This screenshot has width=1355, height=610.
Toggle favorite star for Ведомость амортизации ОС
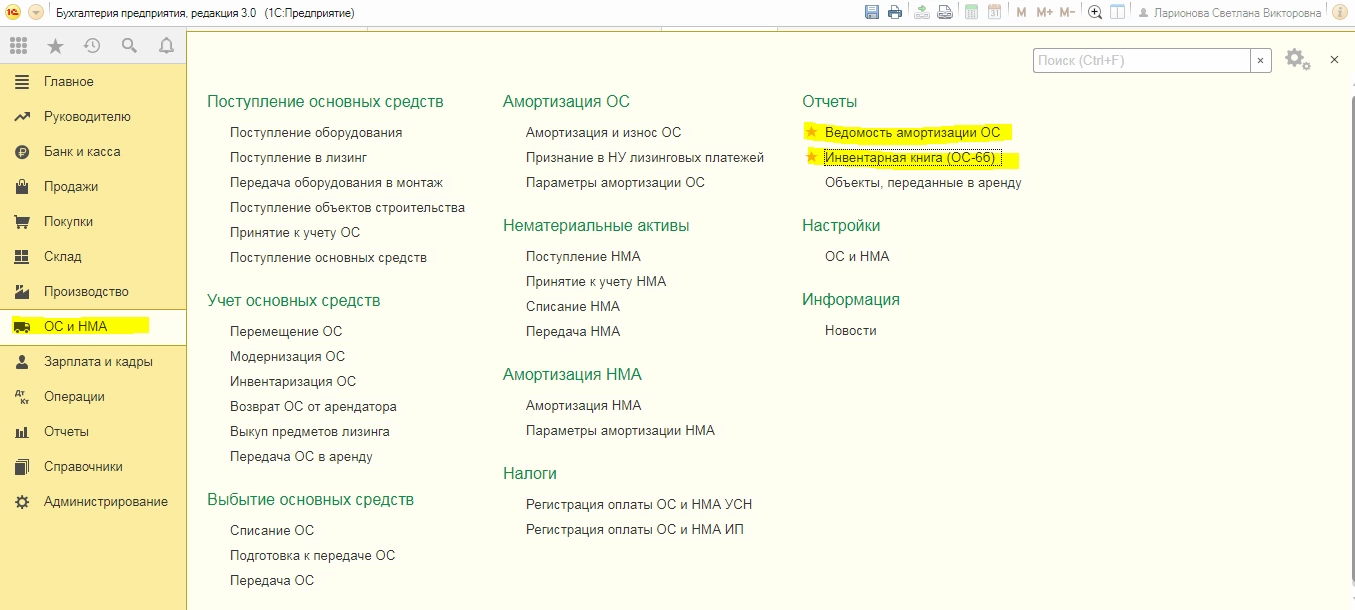[811, 132]
